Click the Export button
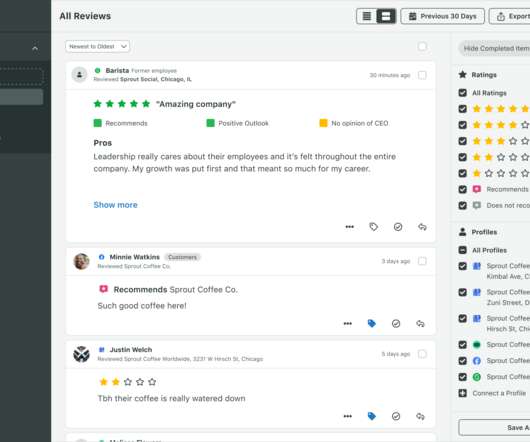 coord(510,16)
